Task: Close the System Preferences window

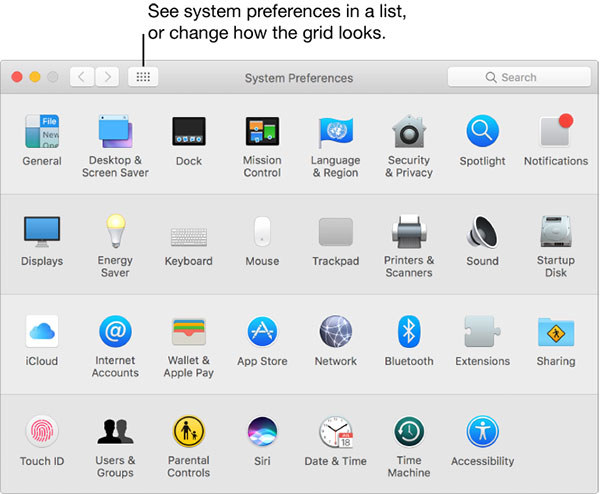Action: [17, 77]
